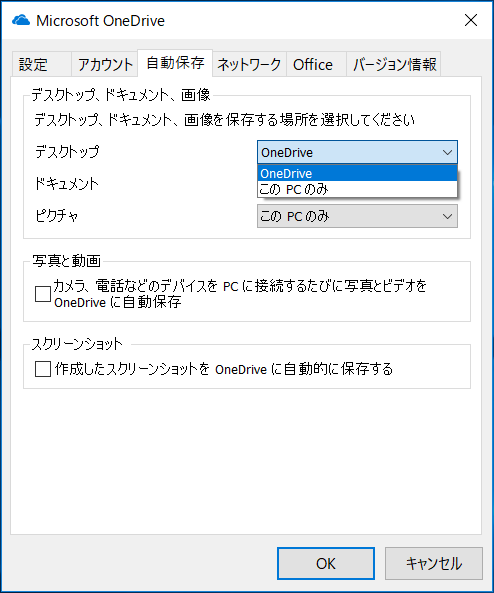This screenshot has width=494, height=593.
Task: Show the バージョン情報 tab
Action: click(394, 64)
